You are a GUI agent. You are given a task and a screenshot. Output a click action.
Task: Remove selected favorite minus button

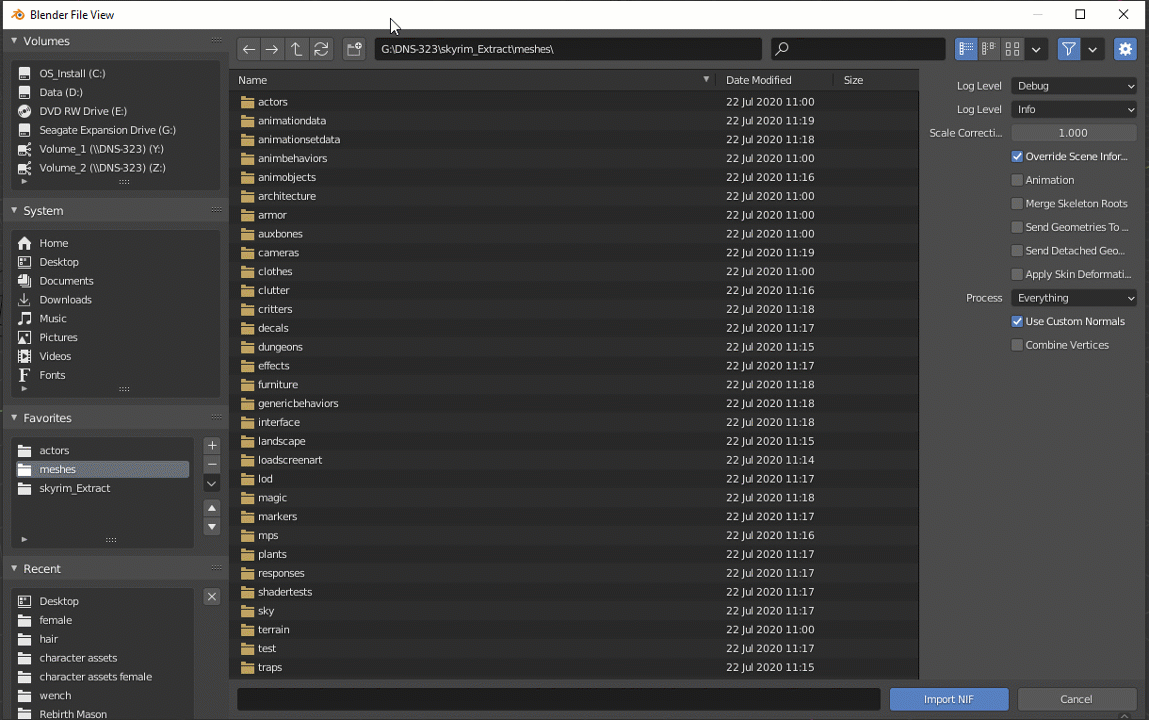click(212, 464)
